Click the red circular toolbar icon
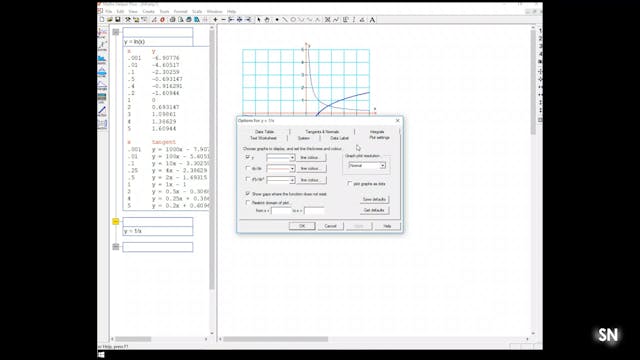The width and height of the screenshot is (640, 360). tap(162, 20)
